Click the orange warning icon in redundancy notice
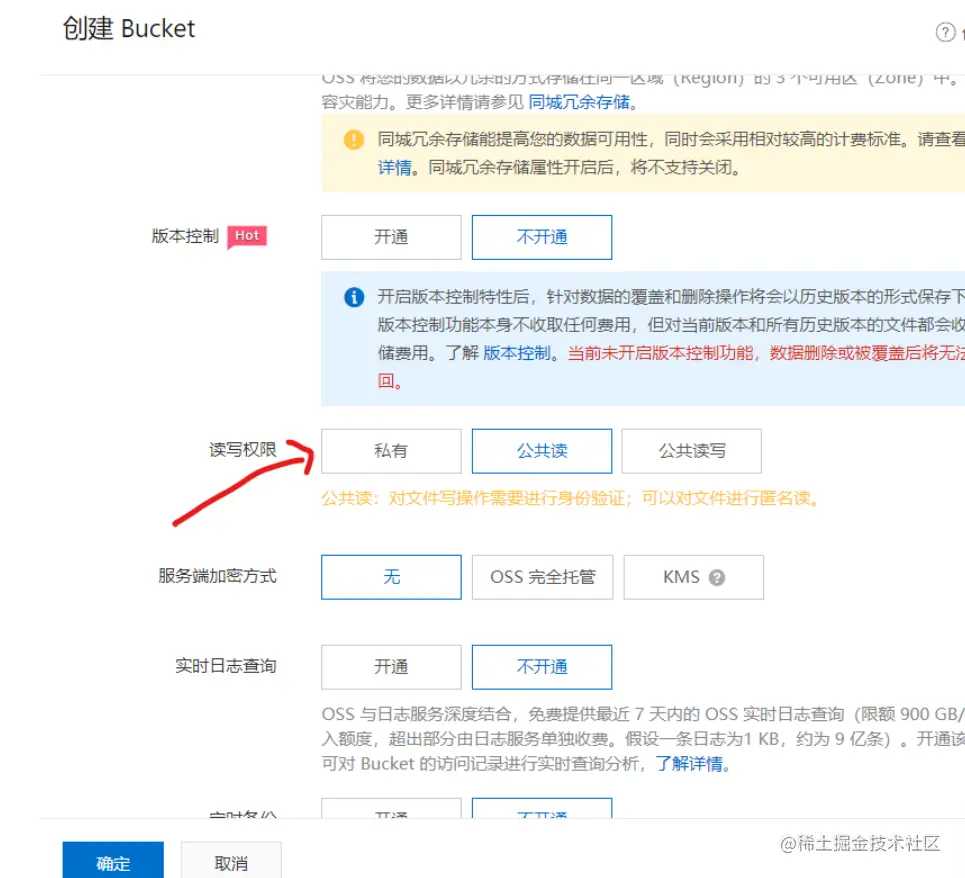This screenshot has width=965, height=878. click(354, 140)
